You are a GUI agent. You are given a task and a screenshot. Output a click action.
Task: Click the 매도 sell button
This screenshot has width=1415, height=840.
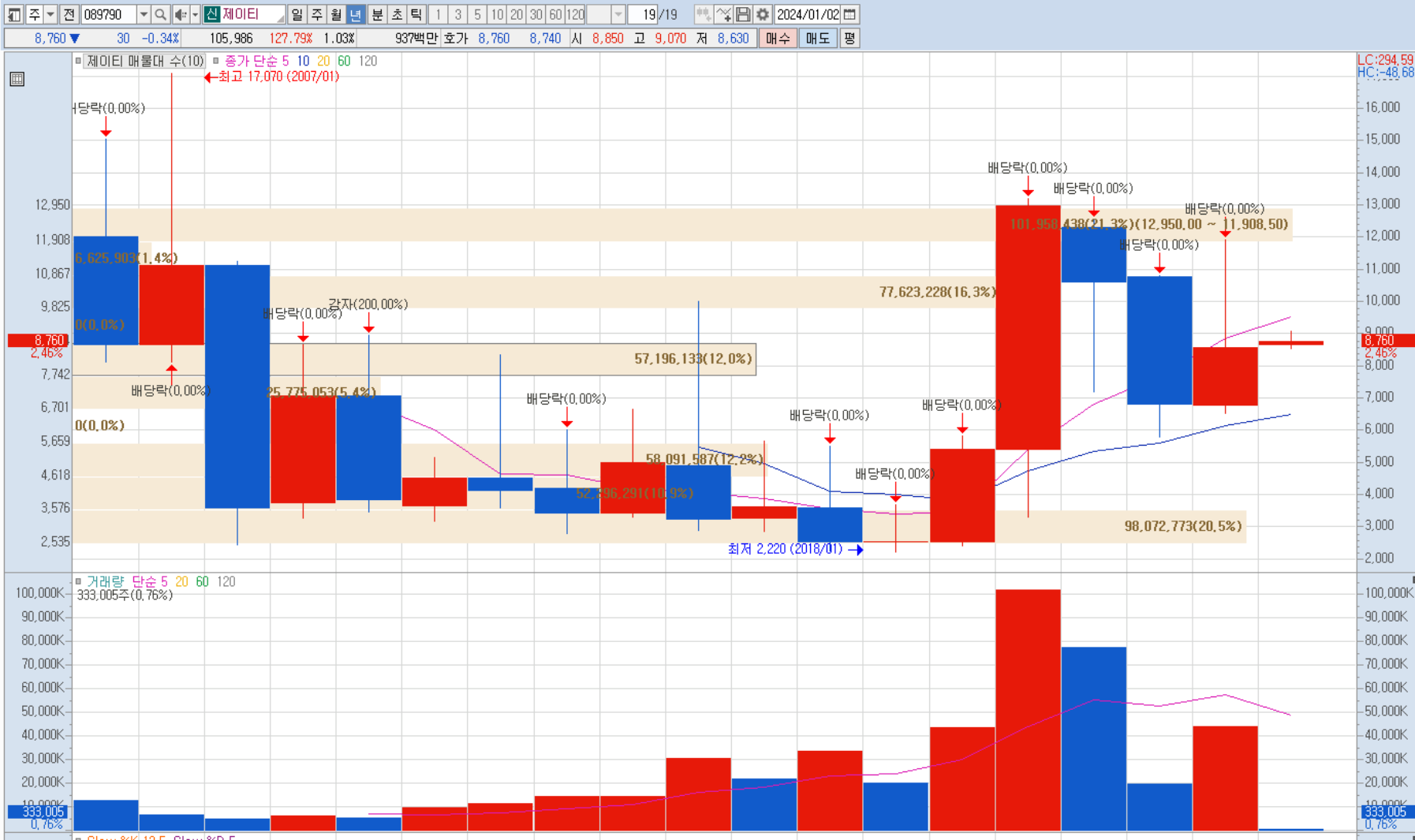pos(818,38)
